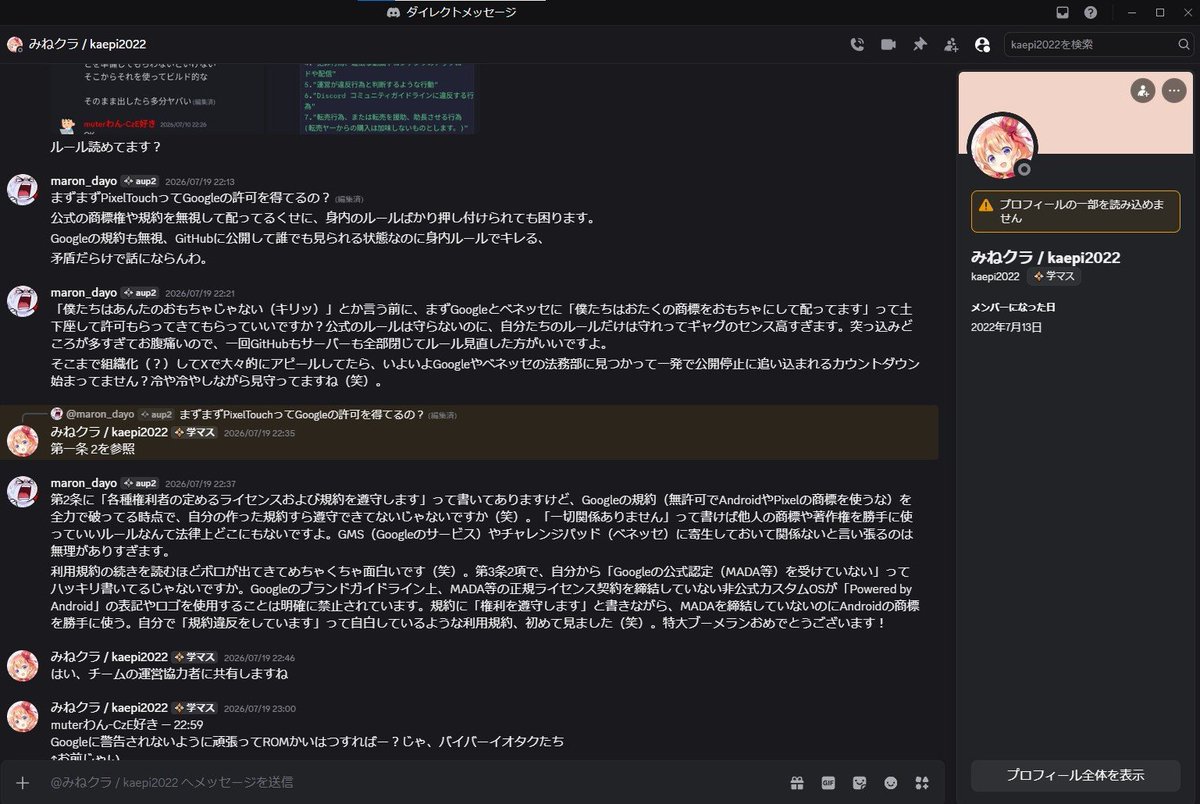This screenshot has height=804, width=1200.
Task: Open the gift icon in the message bar
Action: (x=797, y=782)
